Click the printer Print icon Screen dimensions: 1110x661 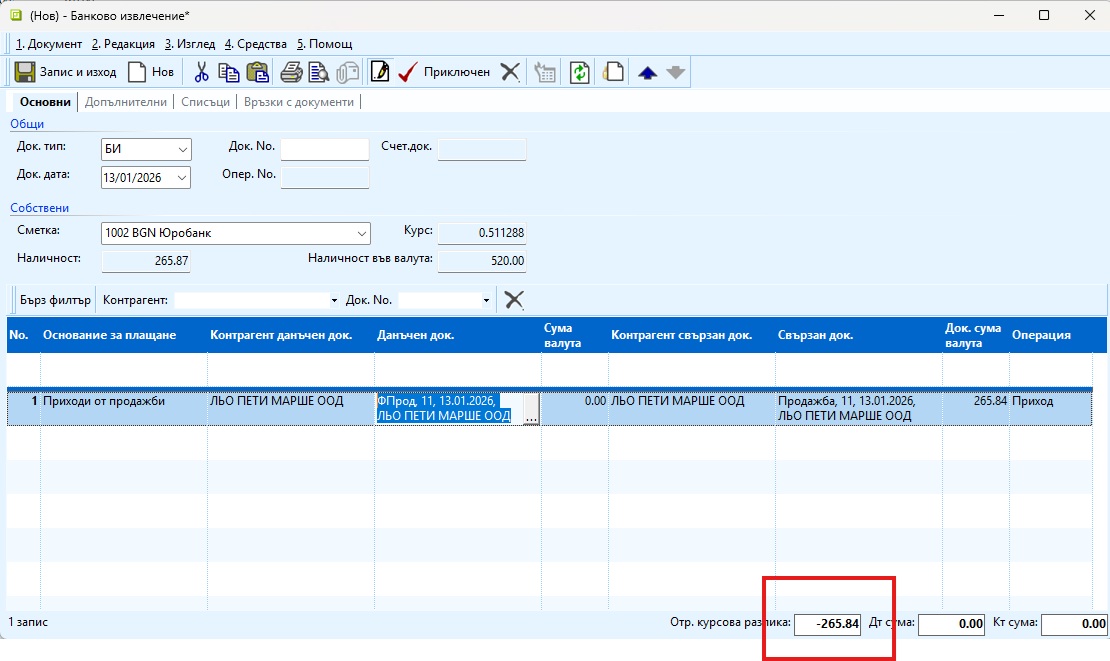tap(291, 72)
